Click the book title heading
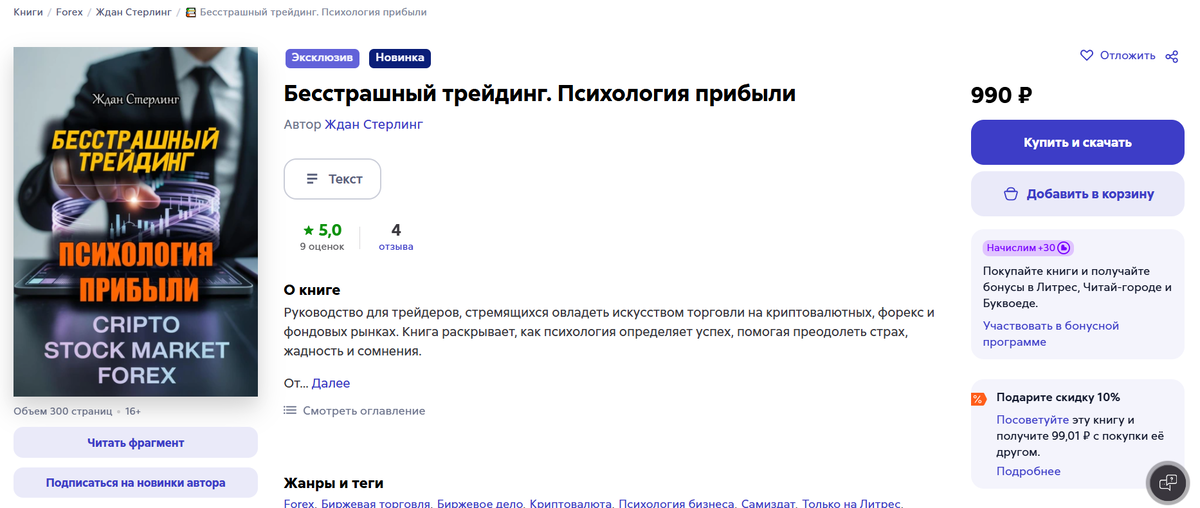Viewport: 1200px width, 508px height. point(540,94)
